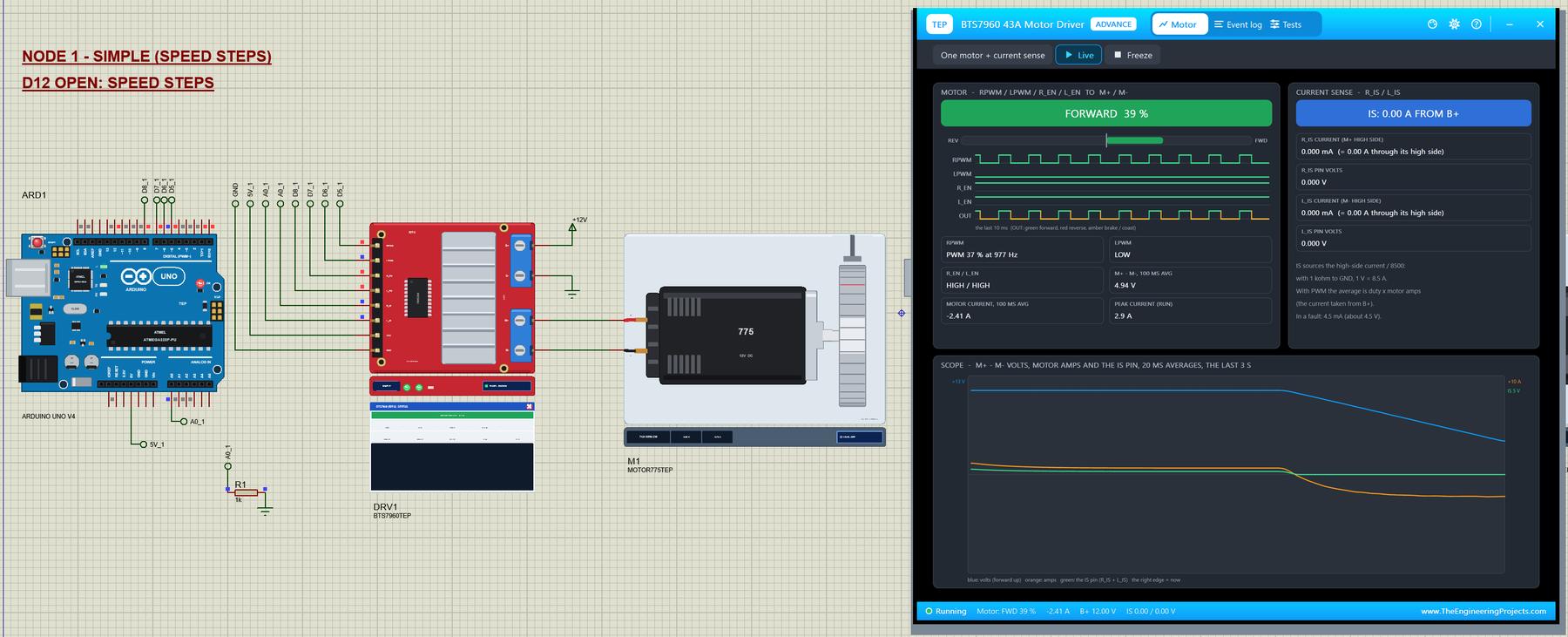The width and height of the screenshot is (1568, 637).
Task: Open the Event log tab
Action: point(1238,24)
